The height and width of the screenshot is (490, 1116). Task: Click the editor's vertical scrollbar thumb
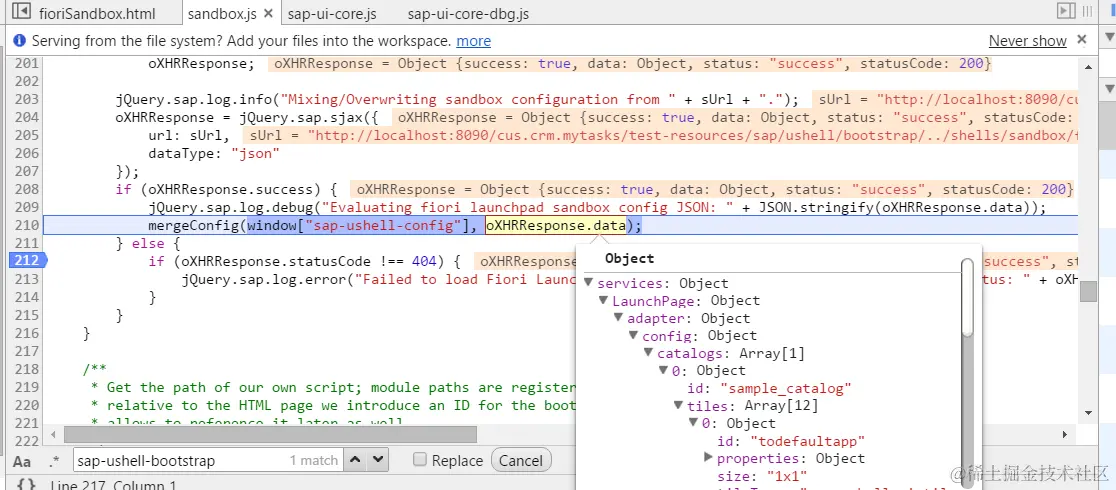pyautogui.click(x=1087, y=291)
